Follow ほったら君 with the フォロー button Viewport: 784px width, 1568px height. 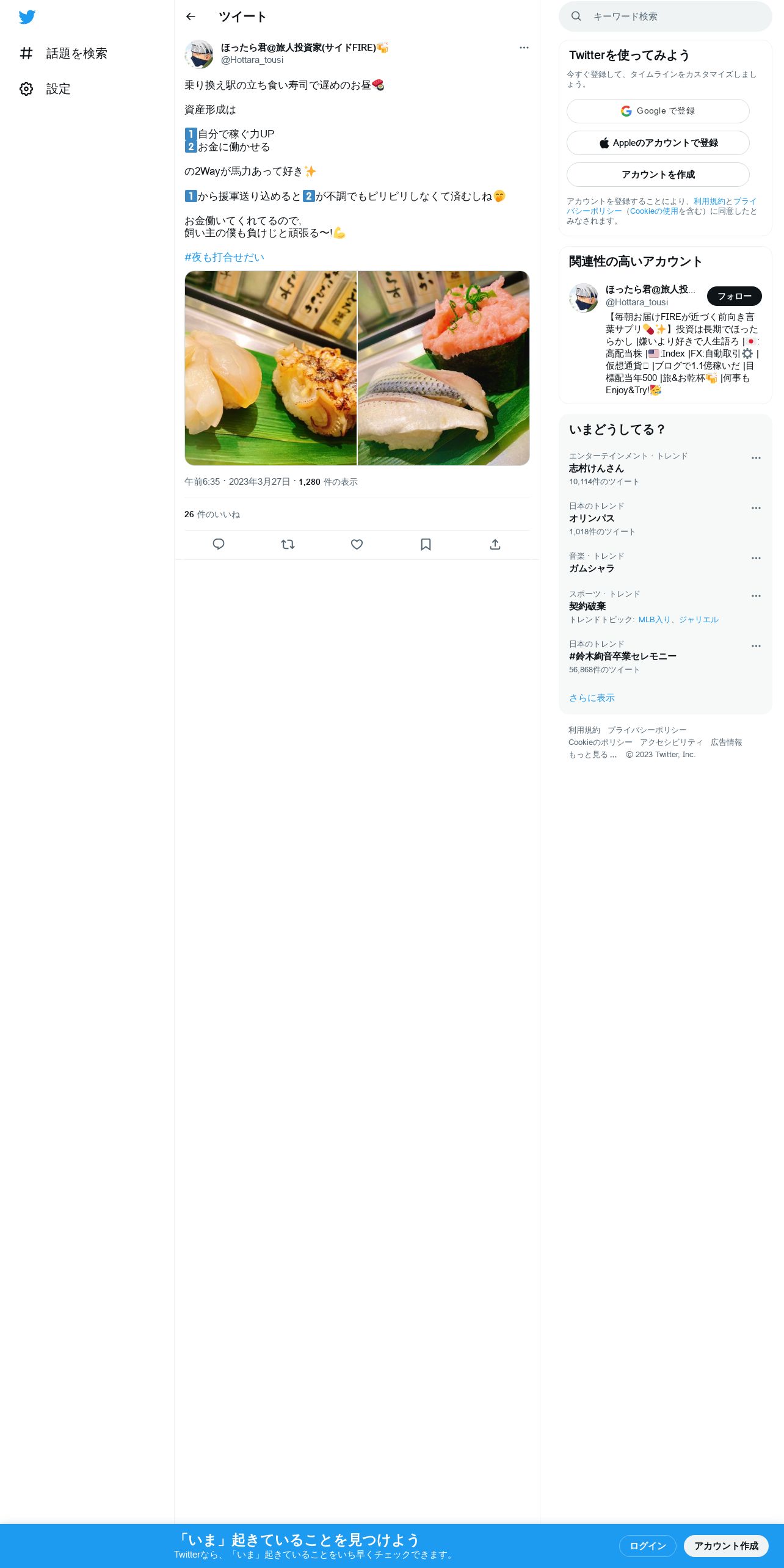tap(735, 296)
